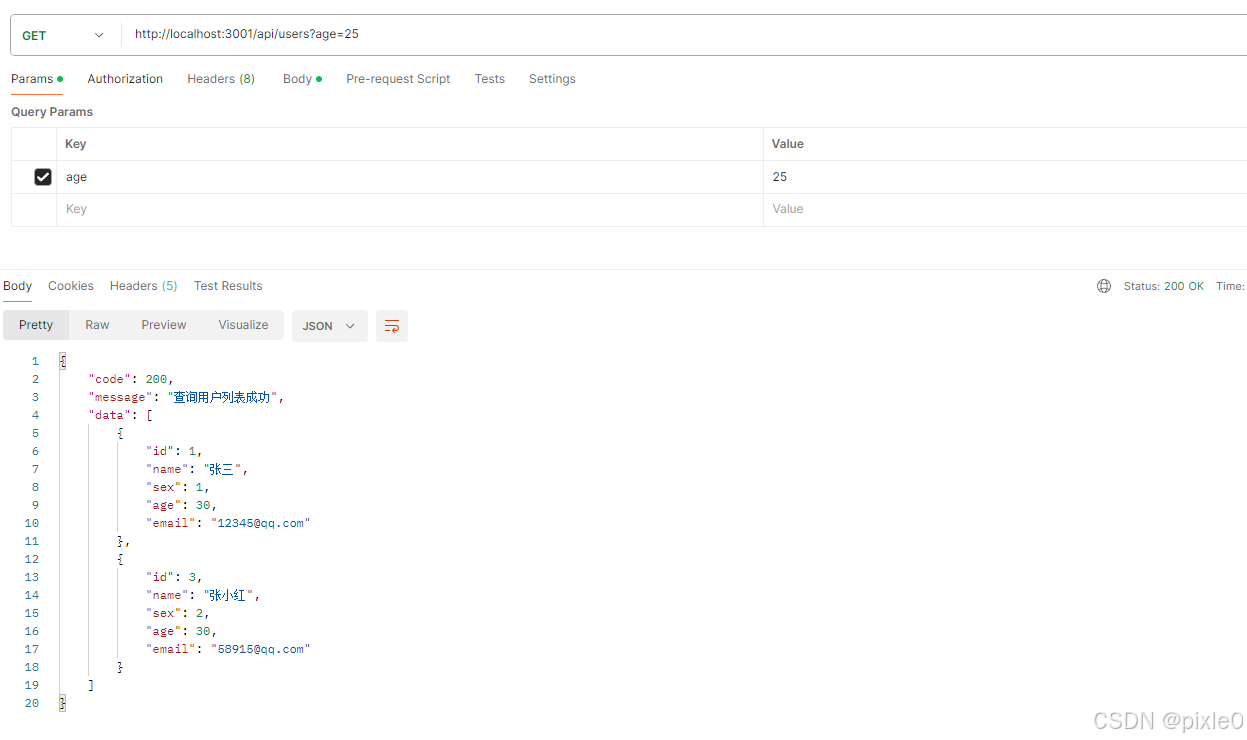This screenshot has width=1247, height=740.
Task: Select the response Body tab
Action: tap(18, 286)
